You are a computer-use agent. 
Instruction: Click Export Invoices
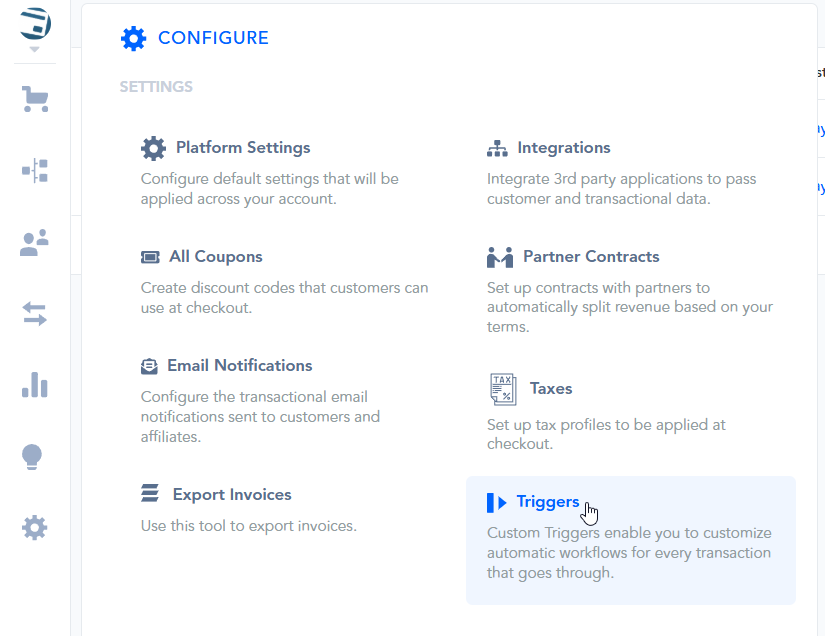[x=231, y=495]
